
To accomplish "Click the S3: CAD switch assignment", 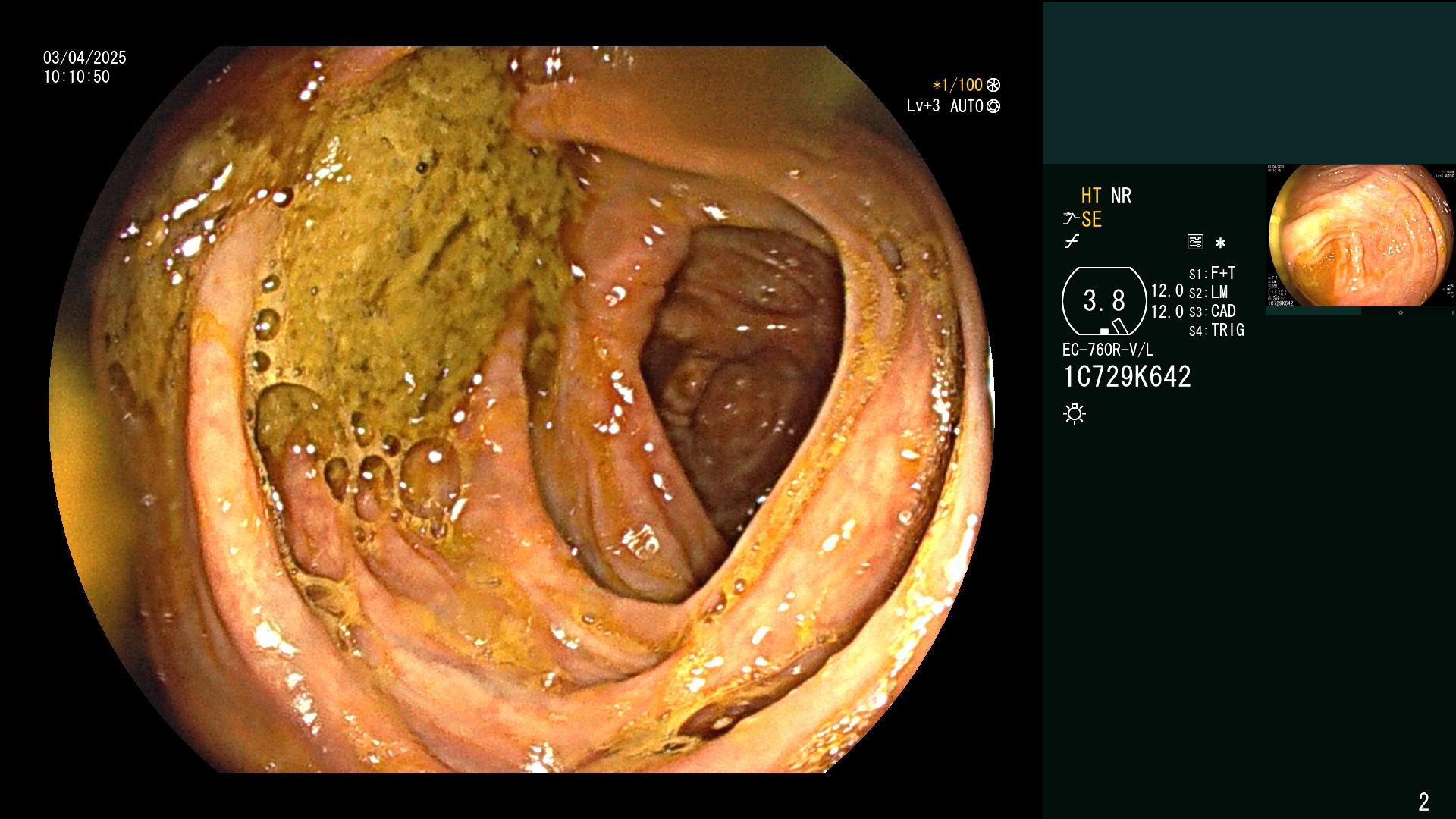I will [x=1212, y=311].
